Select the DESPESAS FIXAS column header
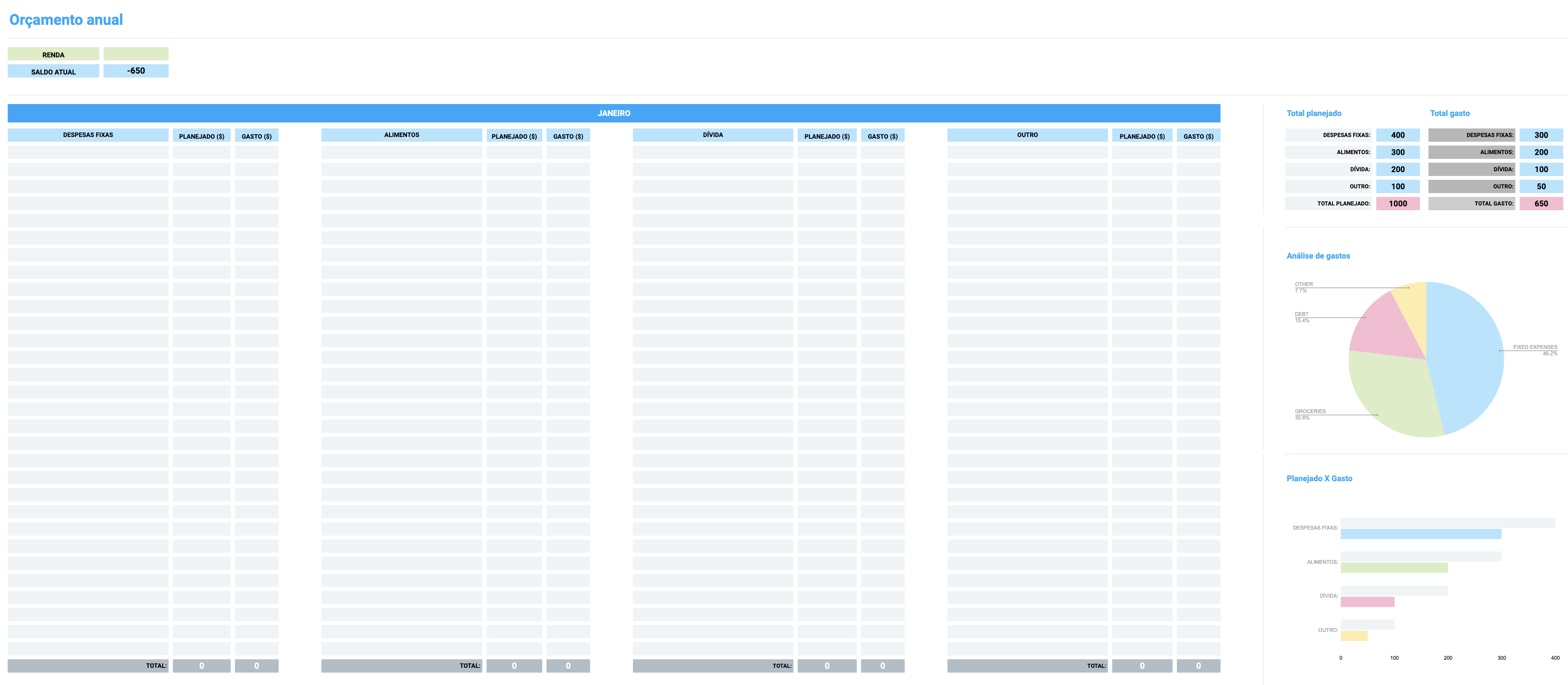This screenshot has height=685, width=1568. pos(88,135)
